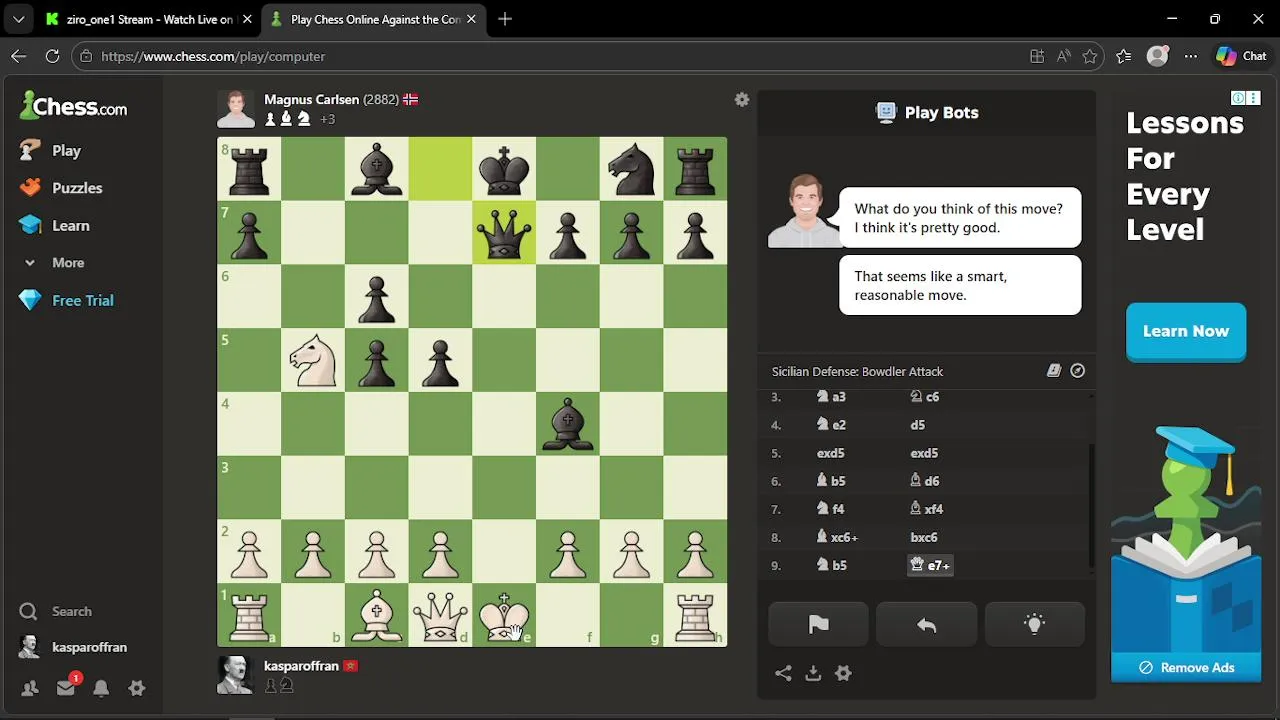Open the browser profile icon
The height and width of the screenshot is (720, 1280).
(1157, 56)
